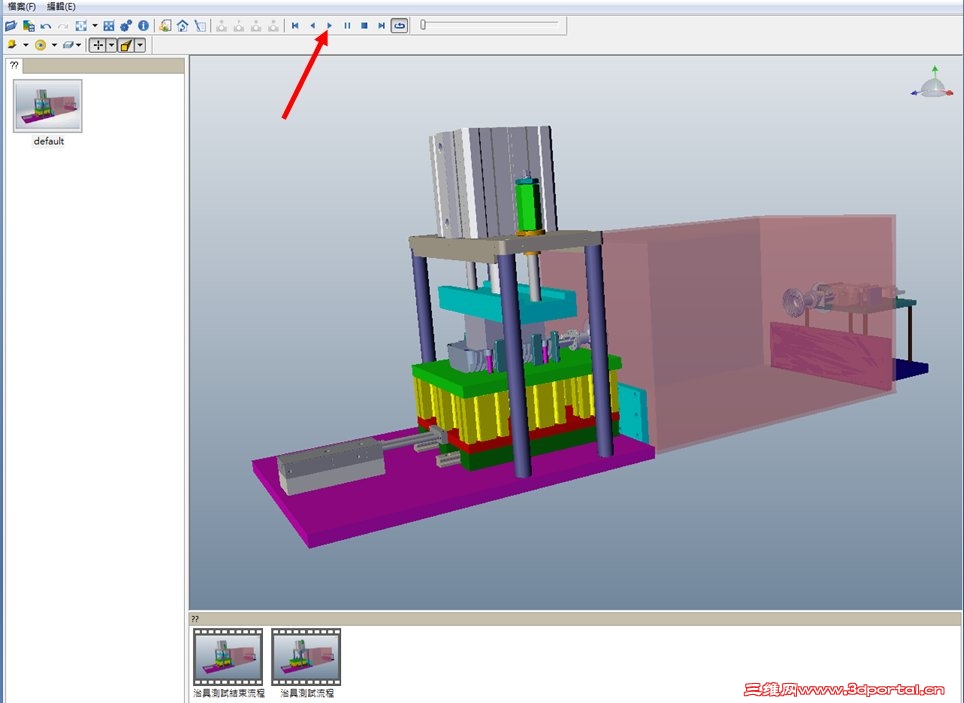Click the fourth greyed step figure icon
Image resolution: width=964 pixels, height=703 pixels.
pyautogui.click(x=273, y=26)
